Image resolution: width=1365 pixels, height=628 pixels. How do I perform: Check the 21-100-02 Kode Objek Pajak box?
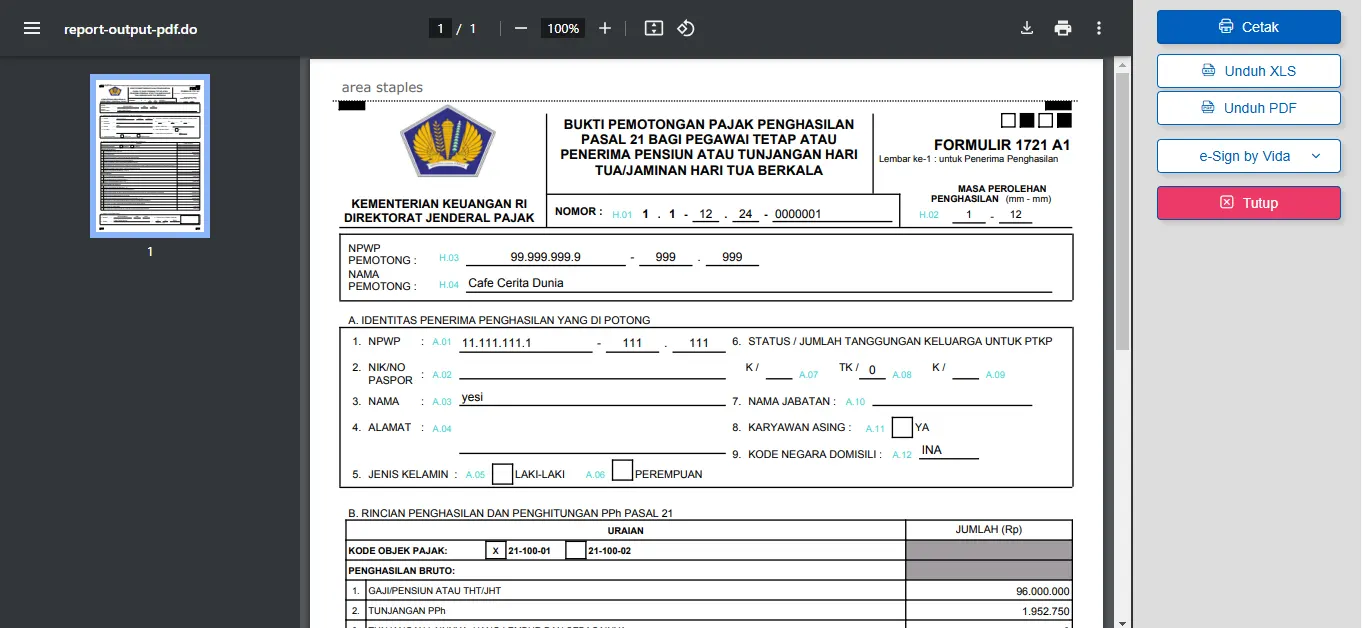click(575, 549)
